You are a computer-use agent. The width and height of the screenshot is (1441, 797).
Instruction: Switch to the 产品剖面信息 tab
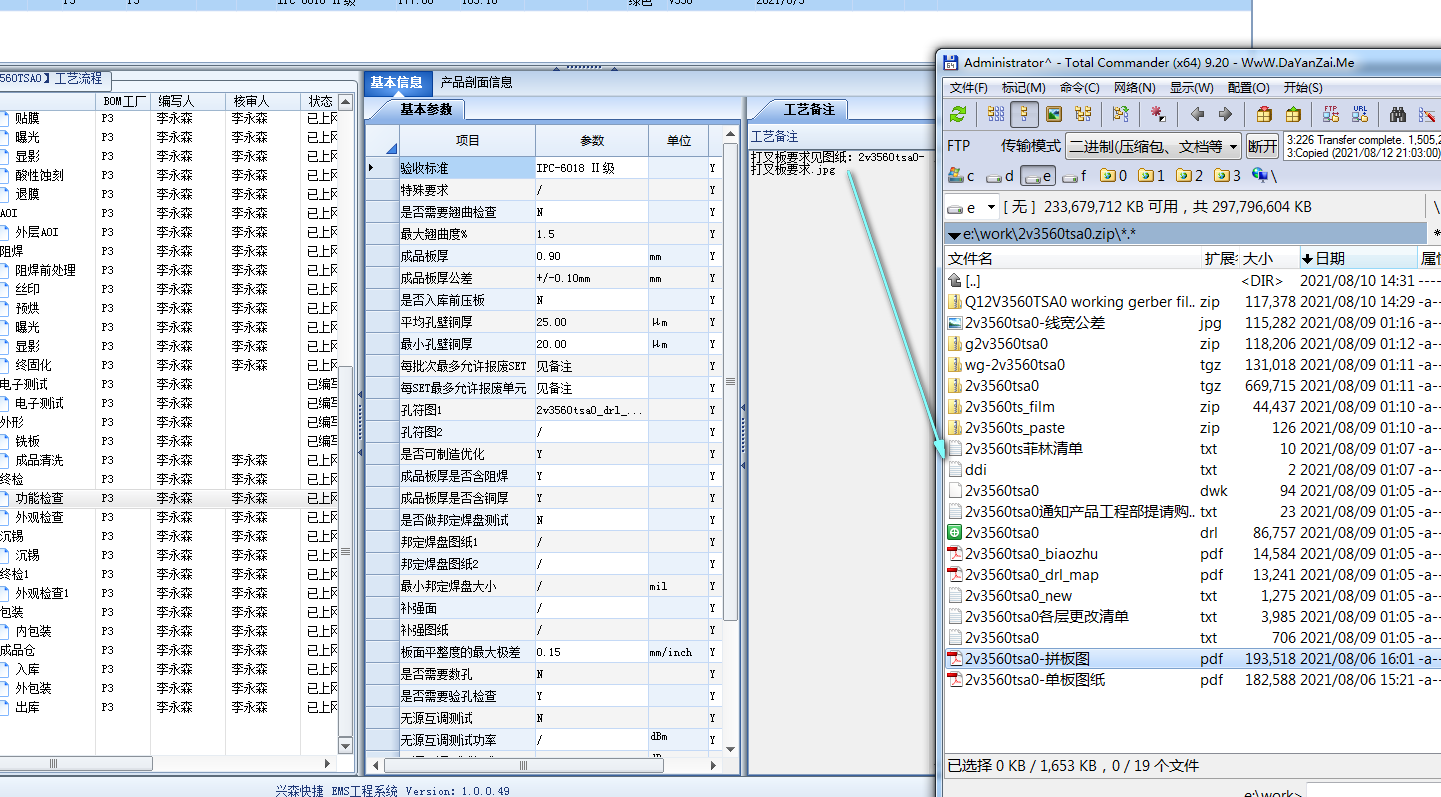pyautogui.click(x=476, y=82)
